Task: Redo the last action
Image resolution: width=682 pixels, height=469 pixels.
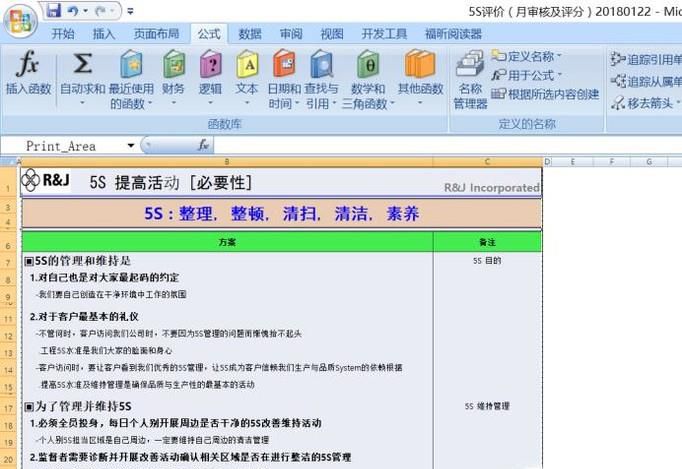Action: pyautogui.click(x=101, y=10)
